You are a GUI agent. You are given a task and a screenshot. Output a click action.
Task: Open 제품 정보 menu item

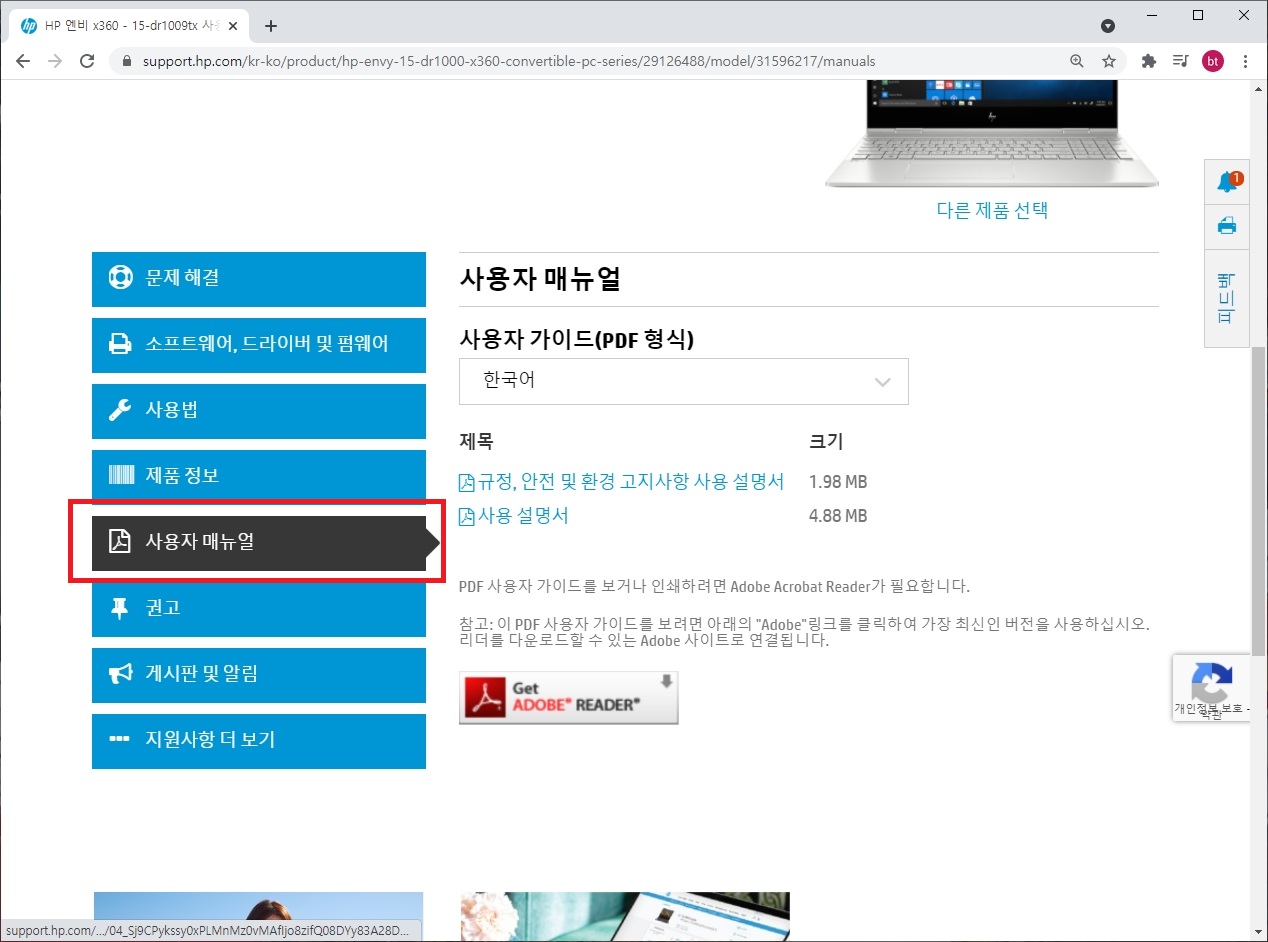coord(259,476)
